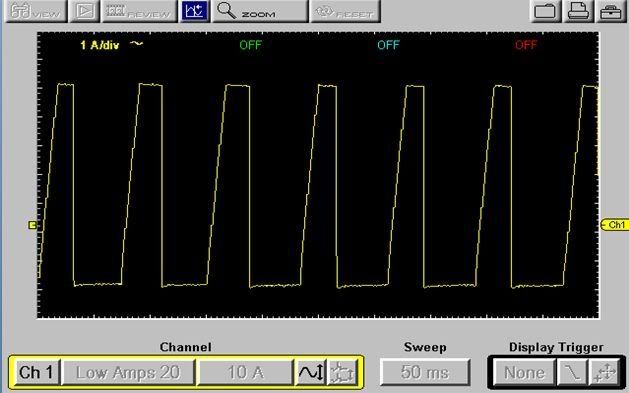Select the Ch 1 channel button
Screen dimensions: 629x393
tap(36, 373)
